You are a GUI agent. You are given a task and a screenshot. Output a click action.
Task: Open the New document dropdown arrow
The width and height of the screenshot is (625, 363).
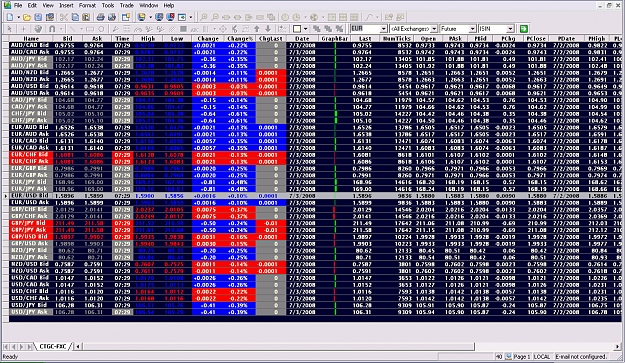pos(18,17)
